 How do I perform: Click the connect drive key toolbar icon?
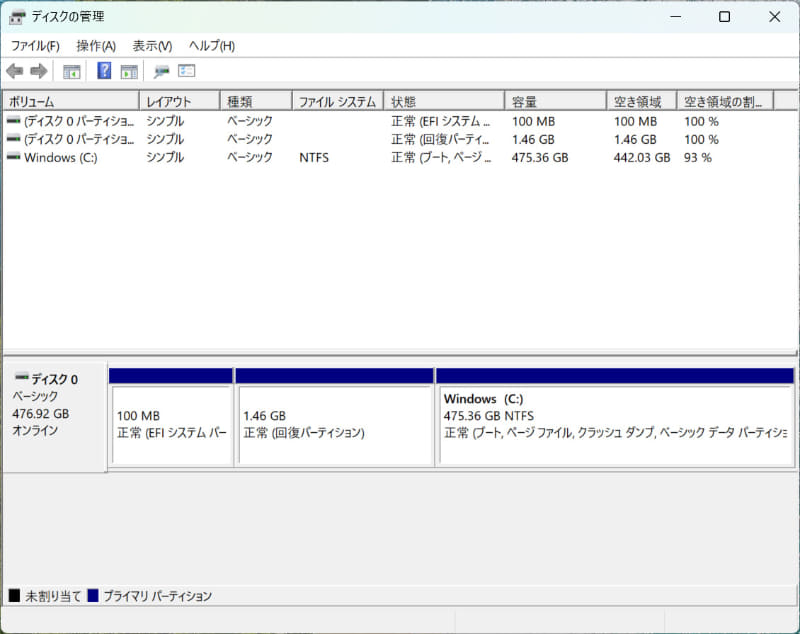click(161, 71)
